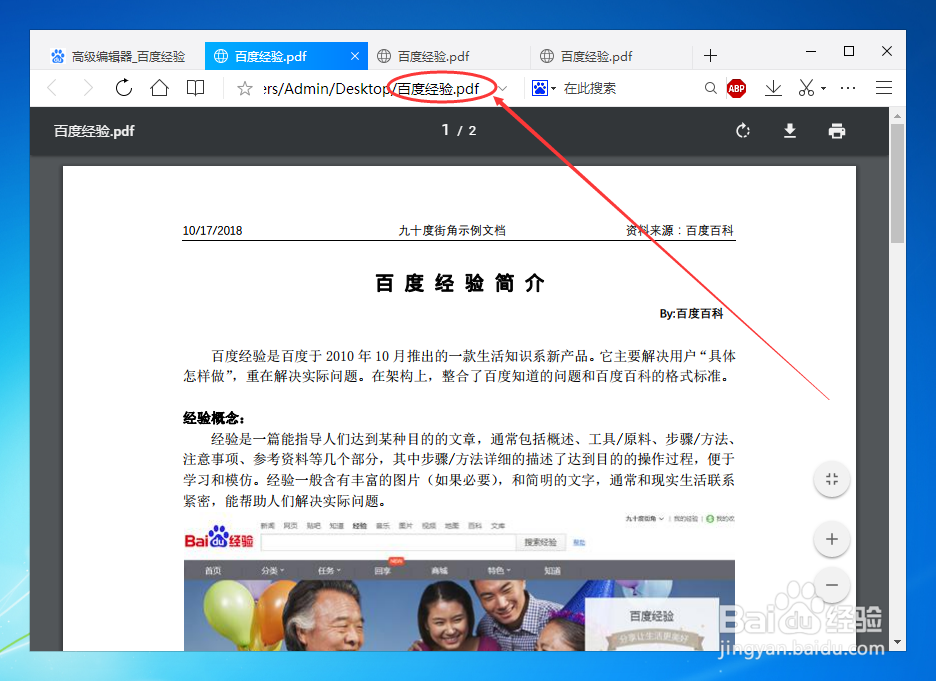936x681 pixels.
Task: Maximize the browser window
Action: (849, 52)
